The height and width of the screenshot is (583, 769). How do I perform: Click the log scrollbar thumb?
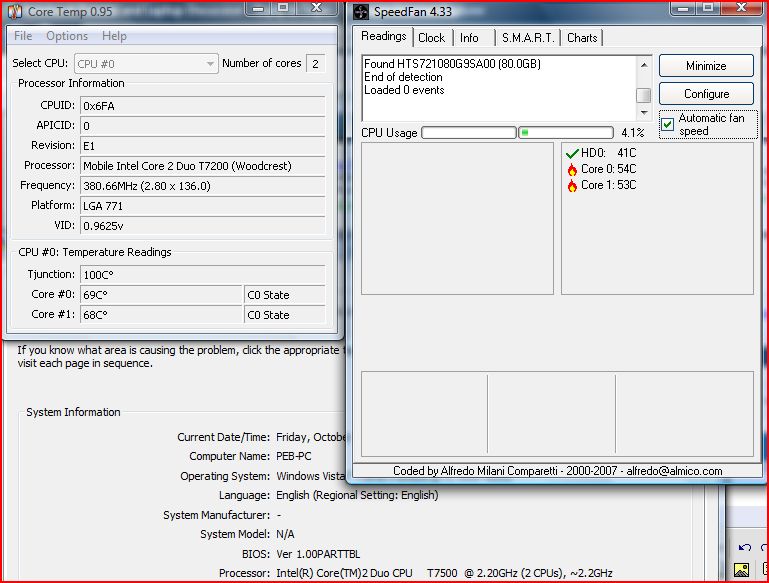pos(643,95)
